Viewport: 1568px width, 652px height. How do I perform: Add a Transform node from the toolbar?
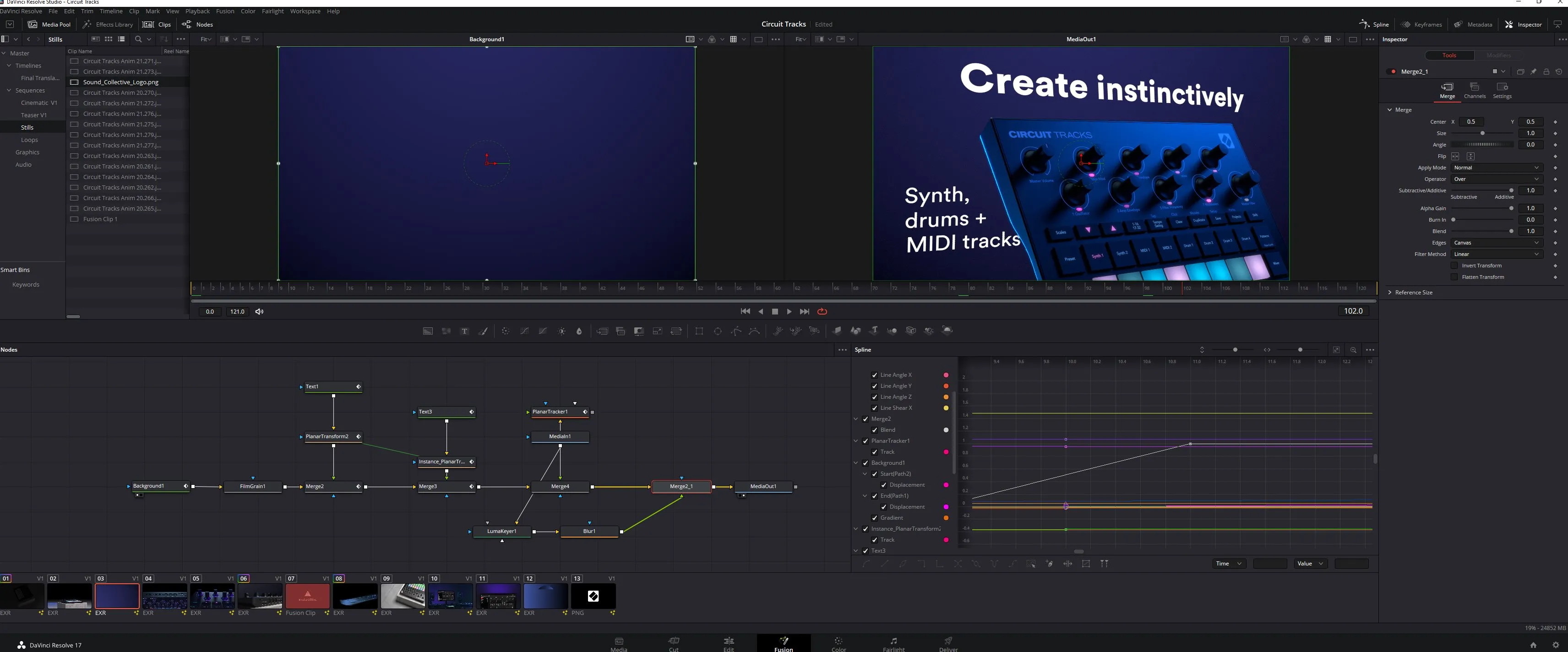tap(675, 331)
